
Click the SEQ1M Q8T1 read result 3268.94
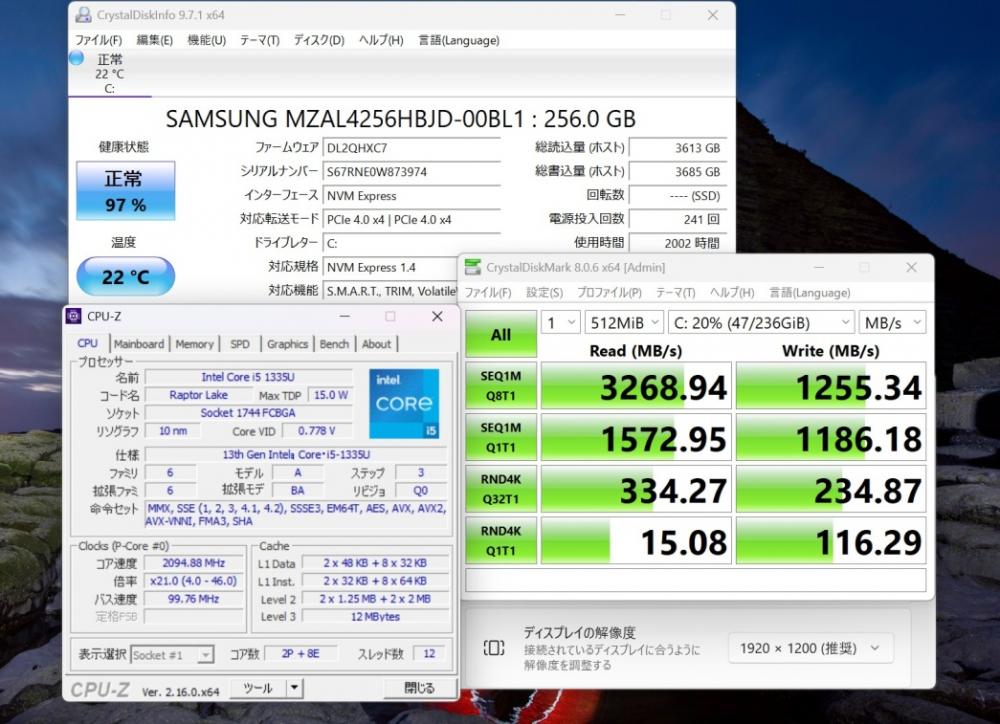click(636, 386)
